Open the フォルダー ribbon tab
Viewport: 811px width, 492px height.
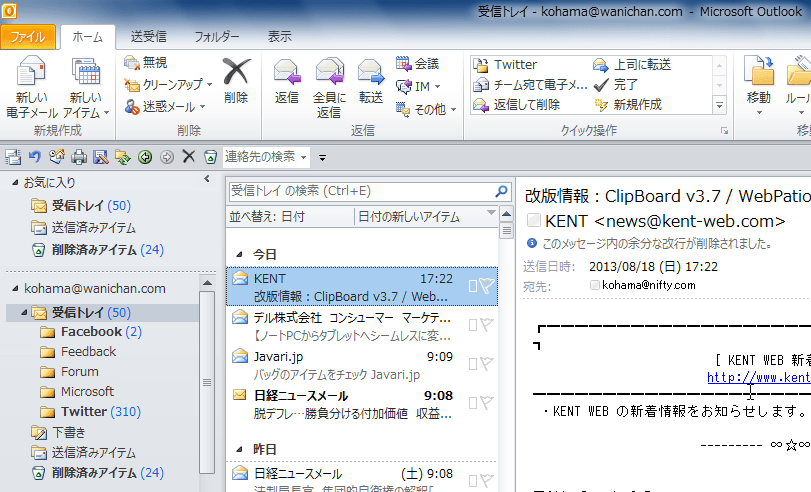click(x=217, y=37)
